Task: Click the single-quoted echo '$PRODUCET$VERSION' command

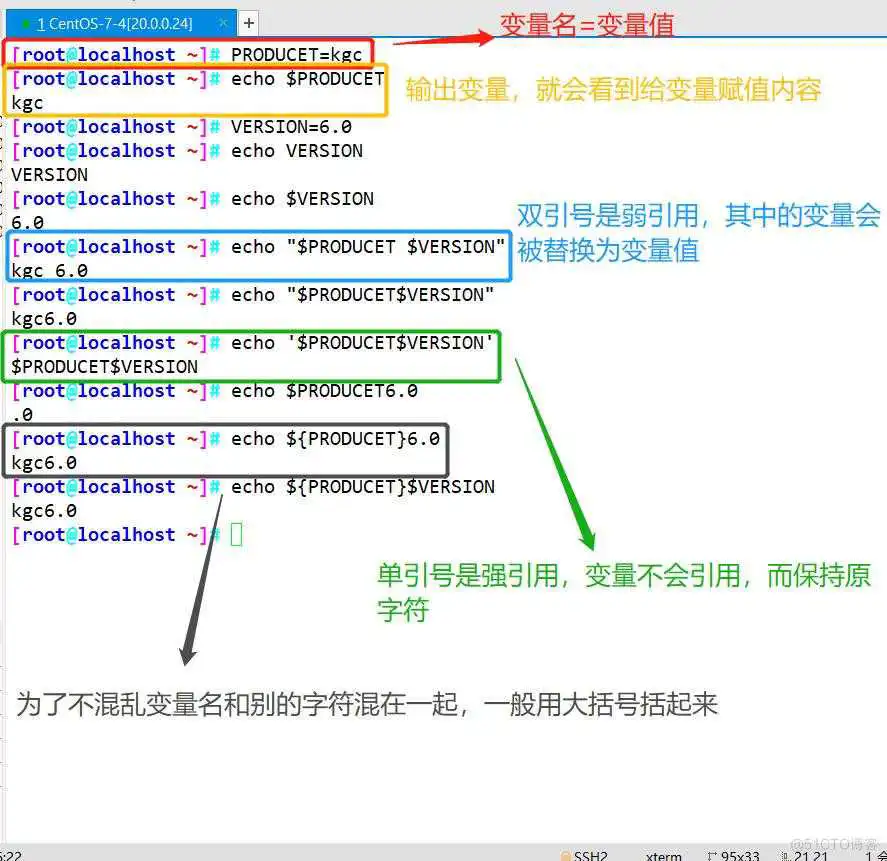Action: [x=362, y=343]
